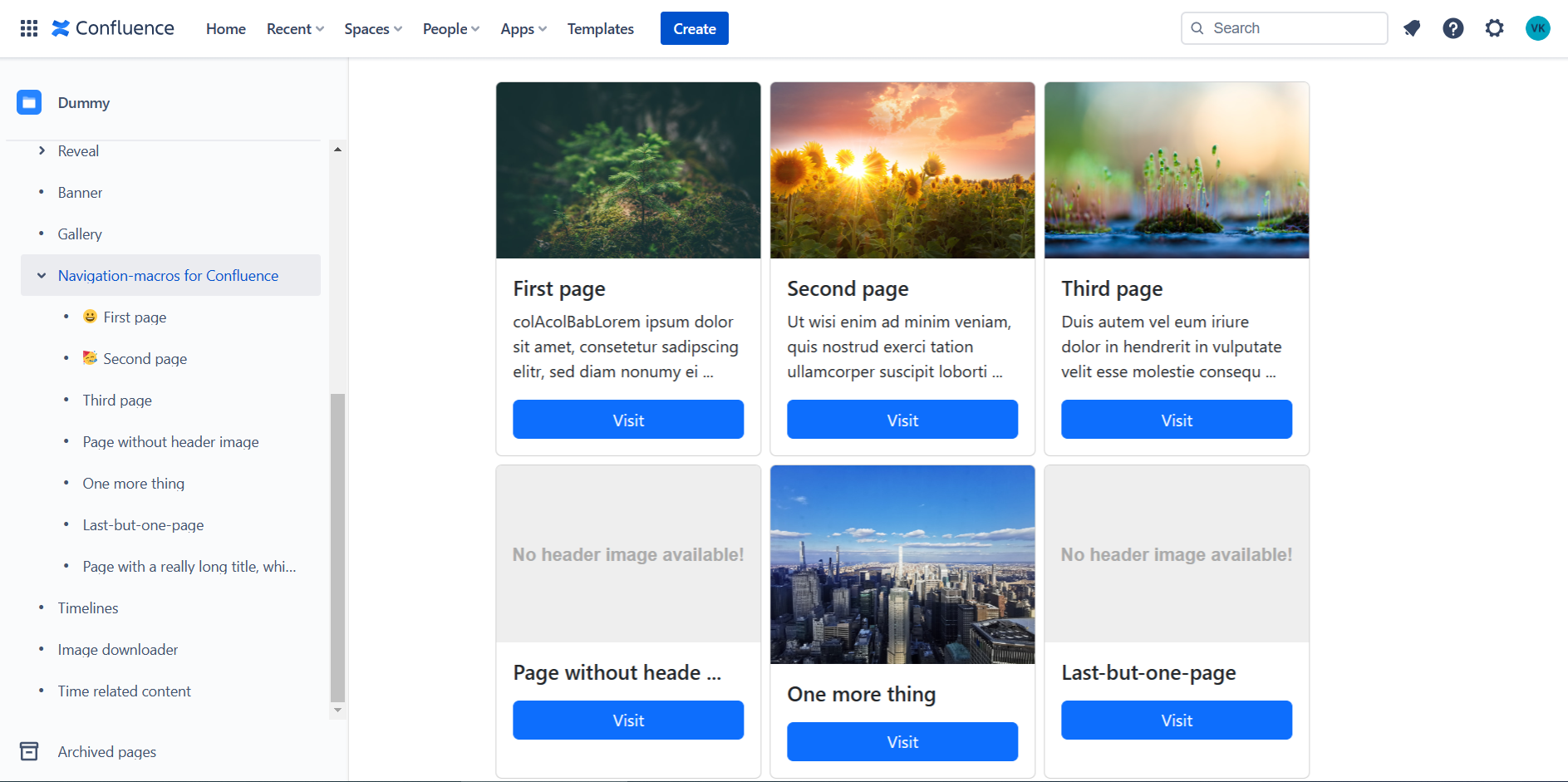The height and width of the screenshot is (782, 1568).
Task: Click Visit on the Second page card
Action: click(x=902, y=420)
